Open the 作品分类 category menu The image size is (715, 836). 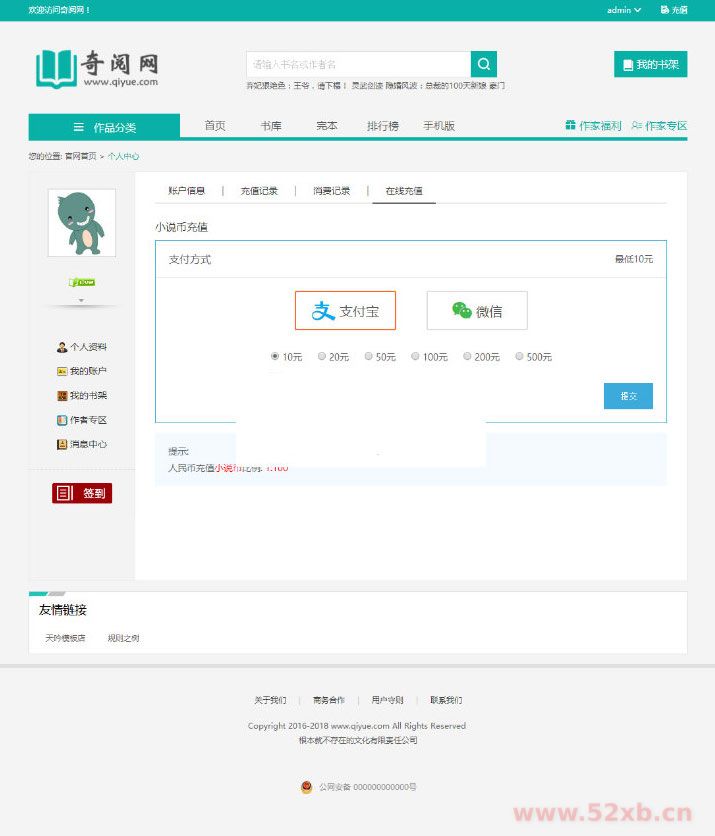104,127
